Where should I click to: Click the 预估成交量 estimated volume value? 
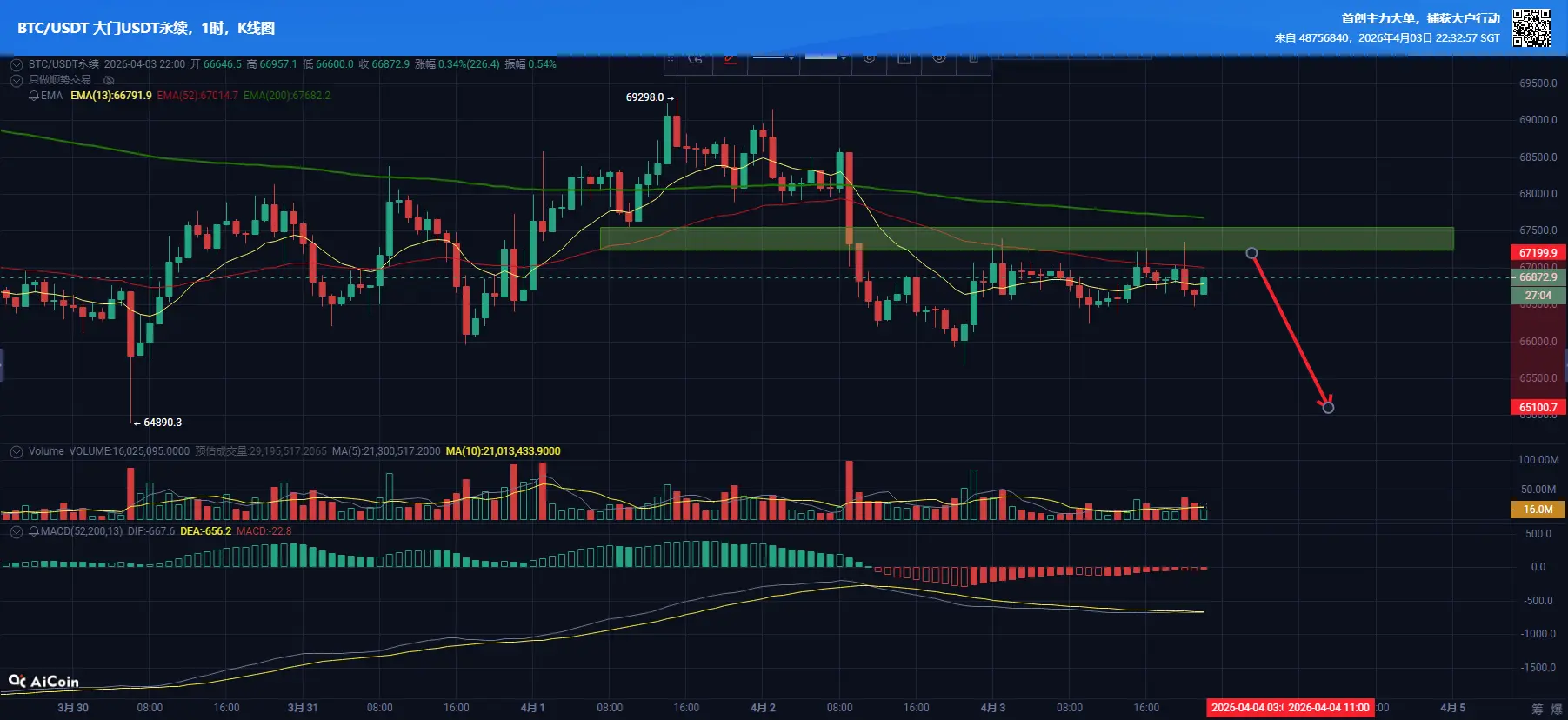pyautogui.click(x=261, y=451)
